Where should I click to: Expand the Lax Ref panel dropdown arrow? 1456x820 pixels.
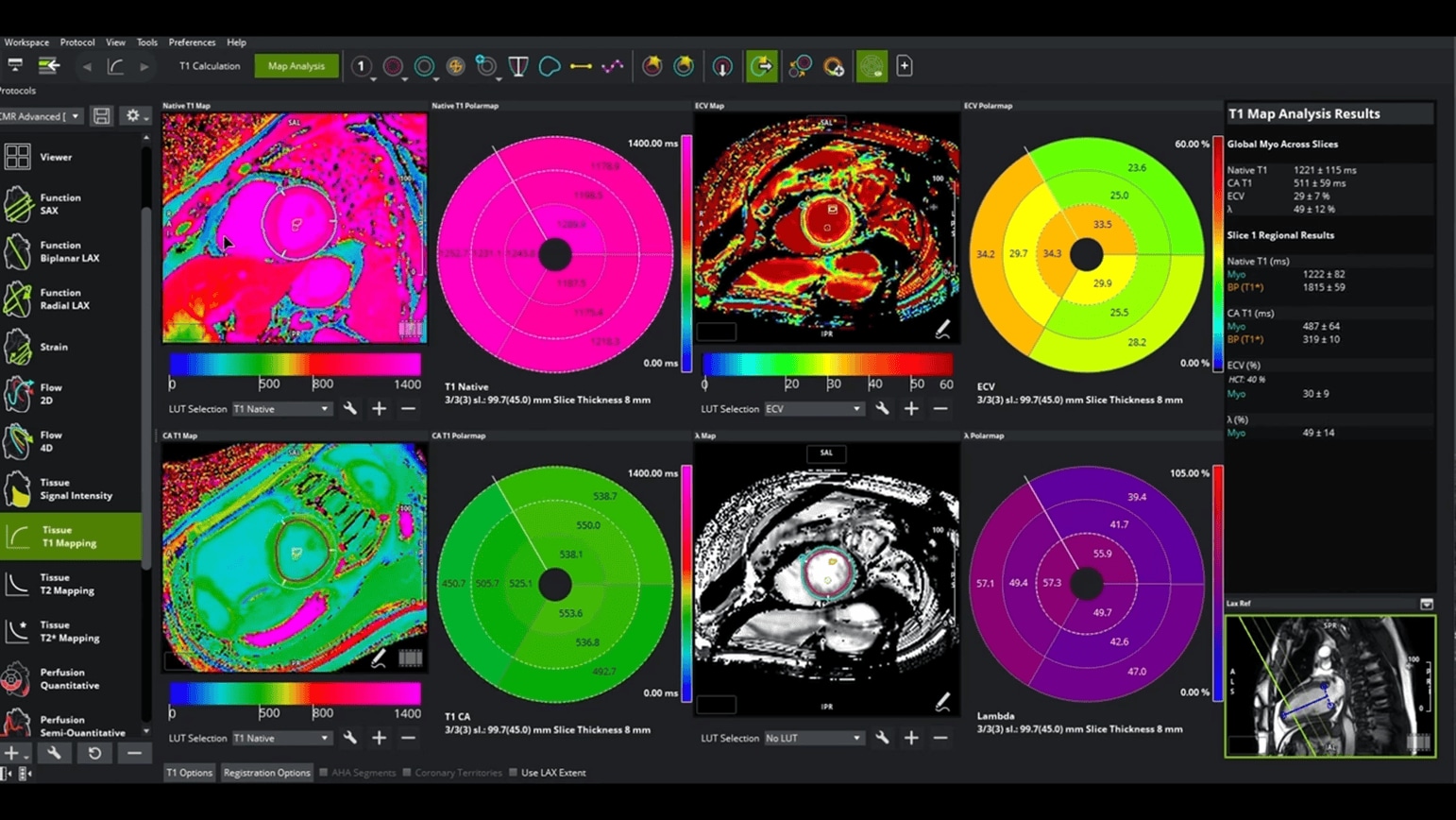click(1427, 604)
